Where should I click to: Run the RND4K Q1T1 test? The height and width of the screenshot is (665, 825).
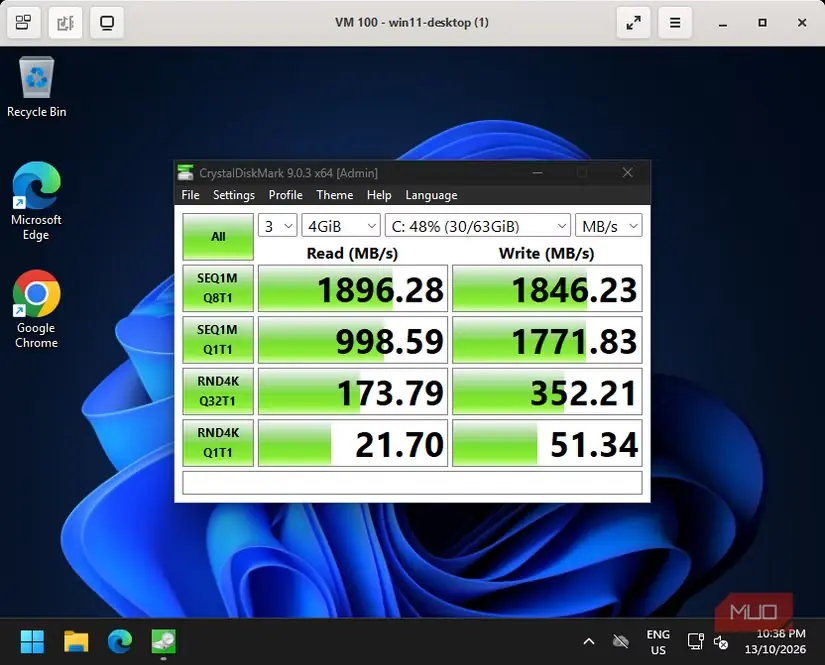point(218,443)
